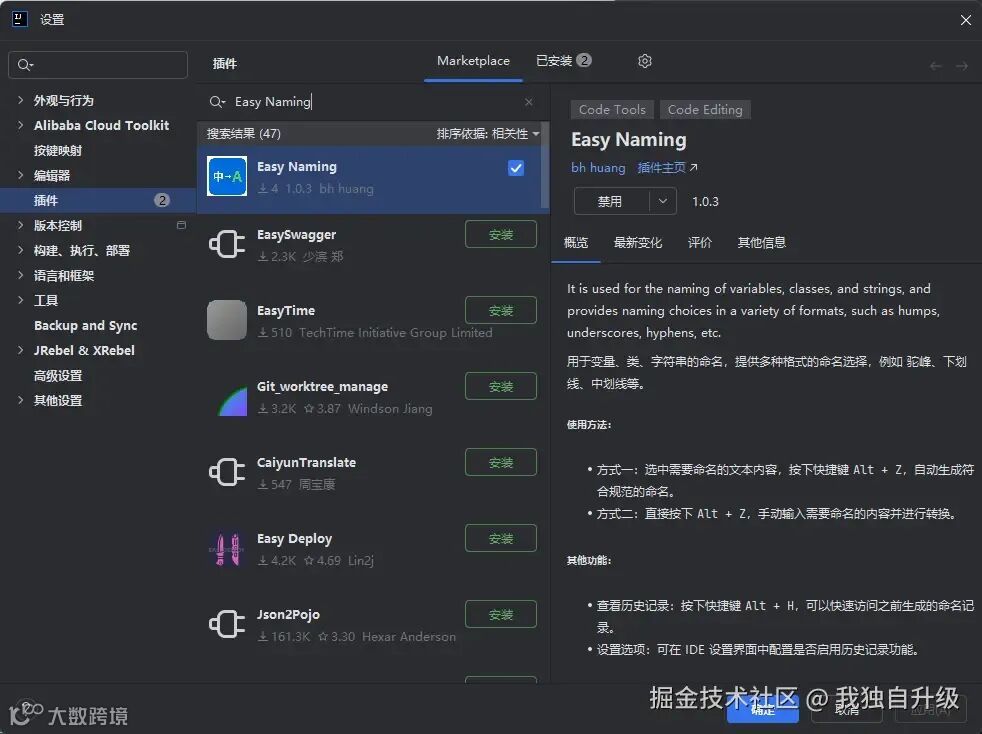
Task: Uncheck the Easy Naming enabled checkbox
Action: coord(516,168)
